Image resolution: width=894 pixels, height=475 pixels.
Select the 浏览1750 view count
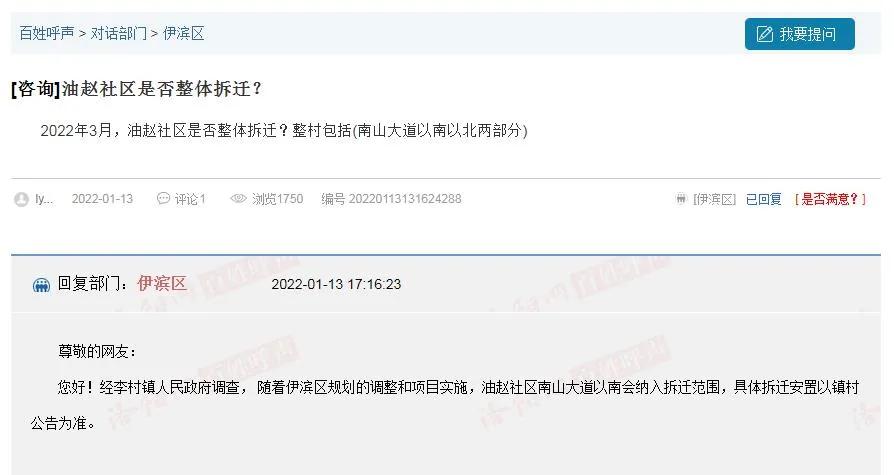tap(278, 199)
